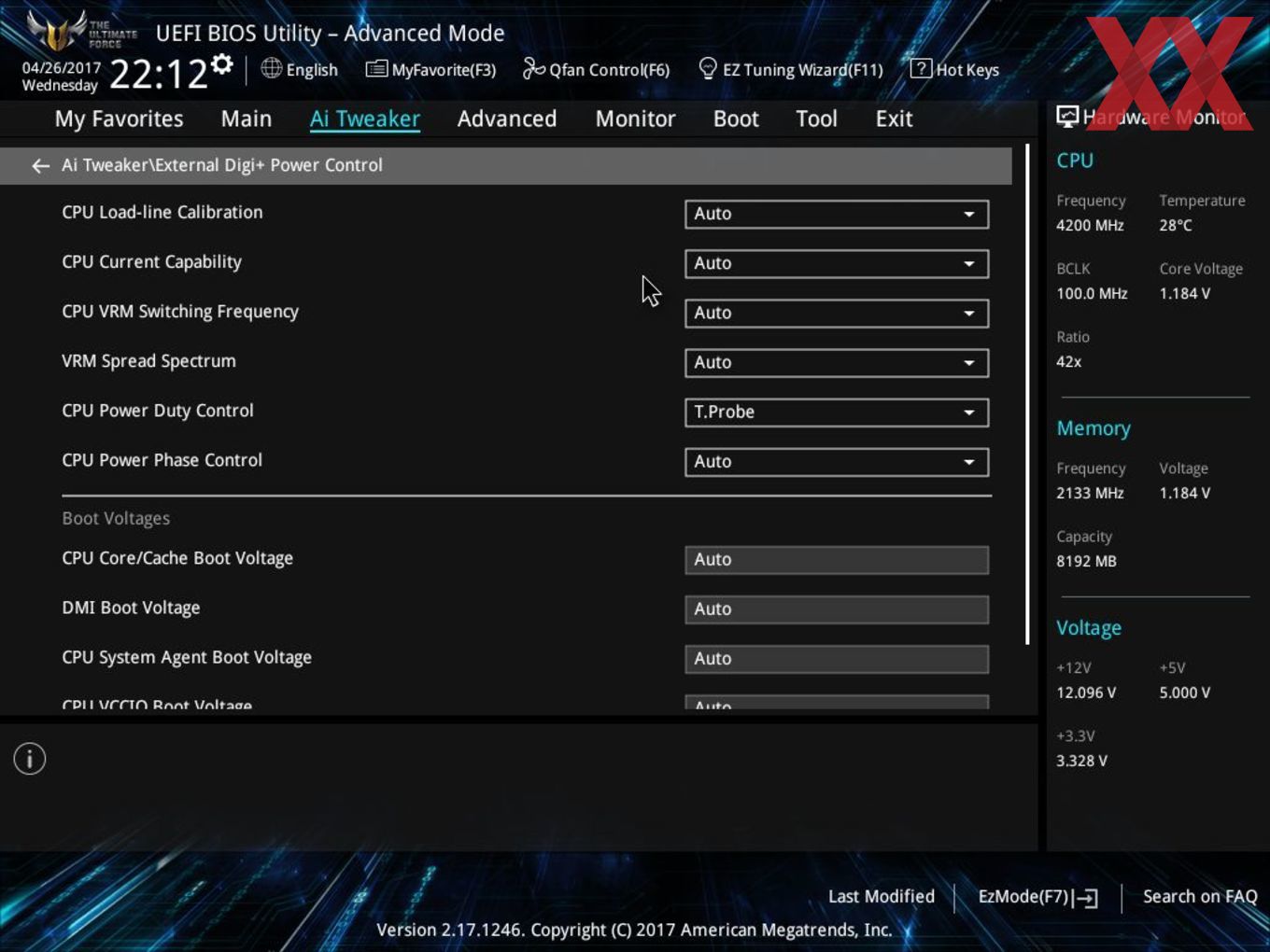Viewport: 1270px width, 952px height.
Task: Click CPU Core/Cache Boot Voltage field
Action: coord(837,559)
